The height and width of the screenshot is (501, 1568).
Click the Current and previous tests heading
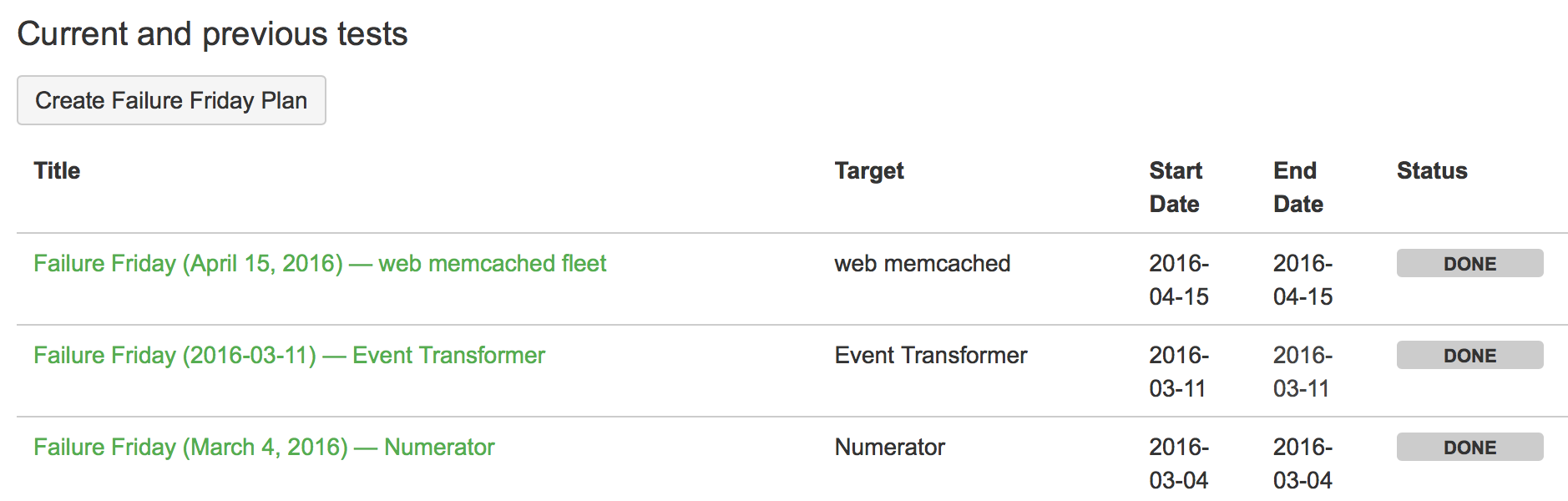point(213,34)
